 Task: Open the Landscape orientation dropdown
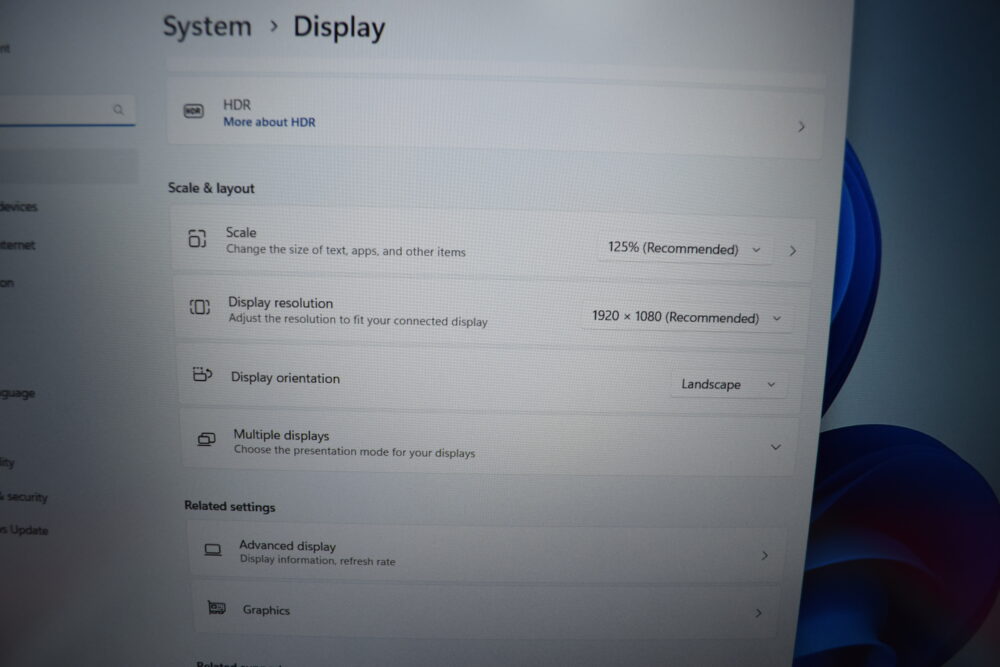coord(728,385)
